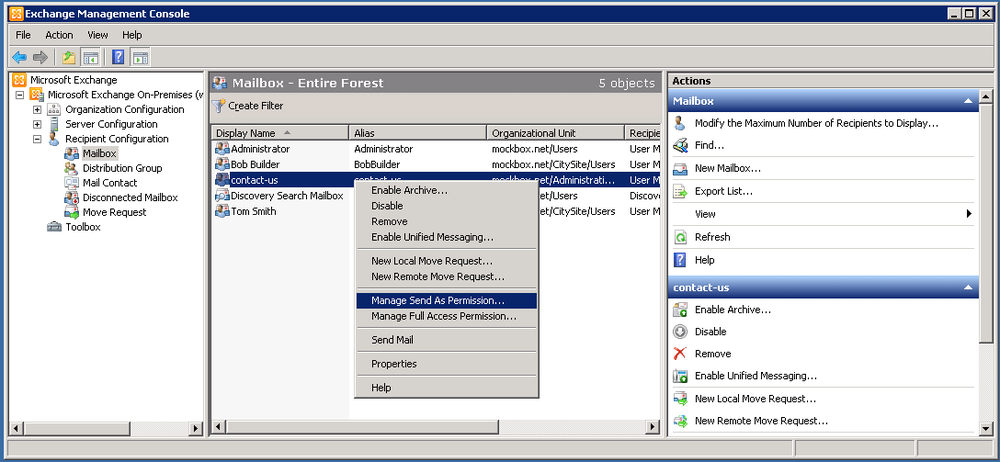Click the Create Filter link
This screenshot has height=462, width=1000.
(256, 106)
